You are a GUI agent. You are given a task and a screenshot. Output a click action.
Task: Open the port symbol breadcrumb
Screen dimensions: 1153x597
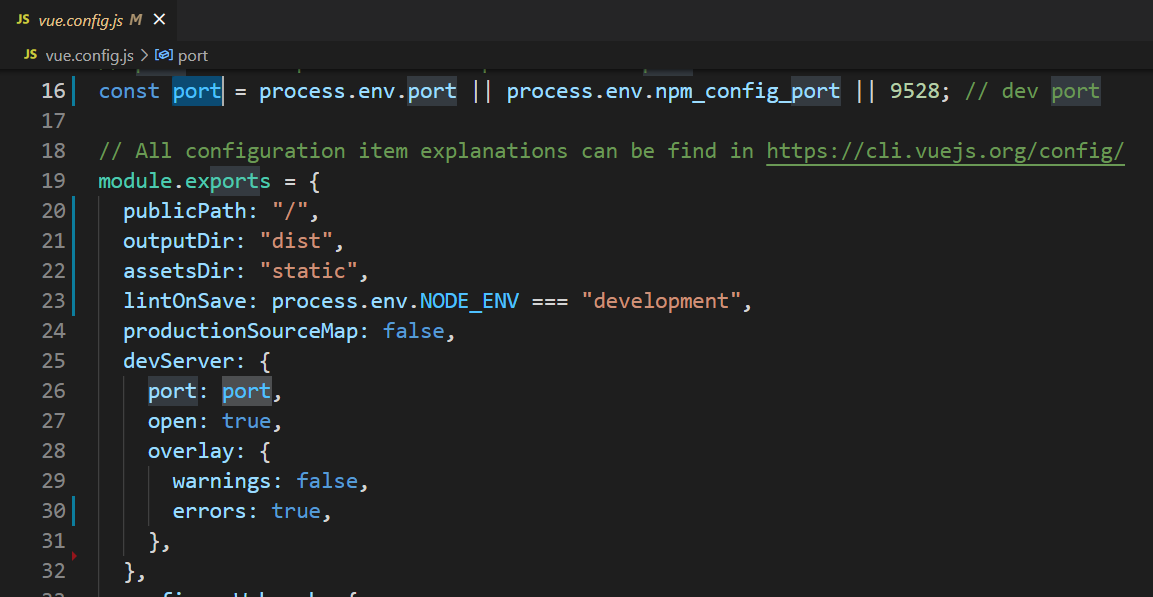pos(193,55)
